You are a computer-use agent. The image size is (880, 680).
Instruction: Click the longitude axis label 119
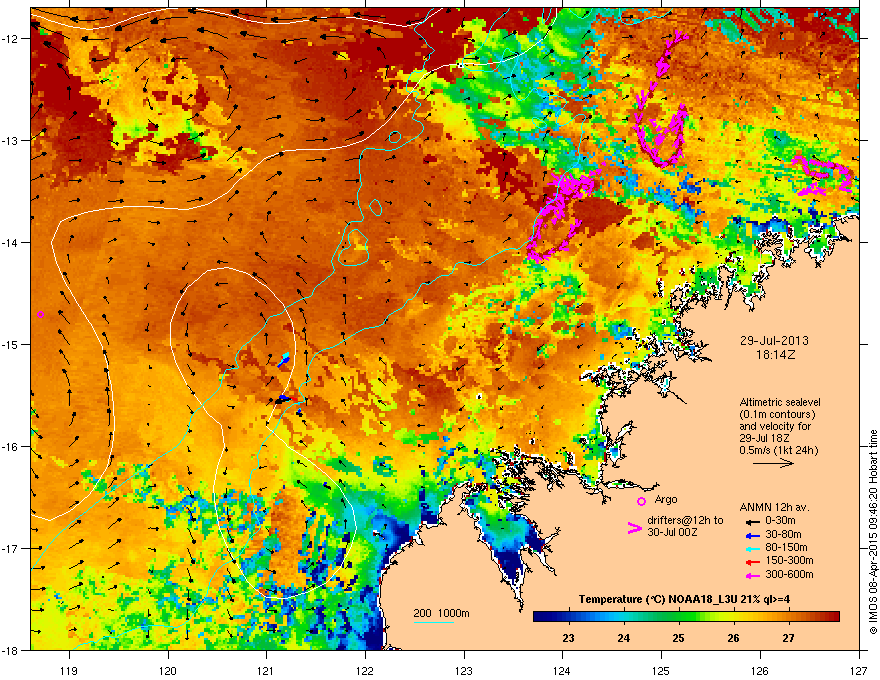click(70, 670)
